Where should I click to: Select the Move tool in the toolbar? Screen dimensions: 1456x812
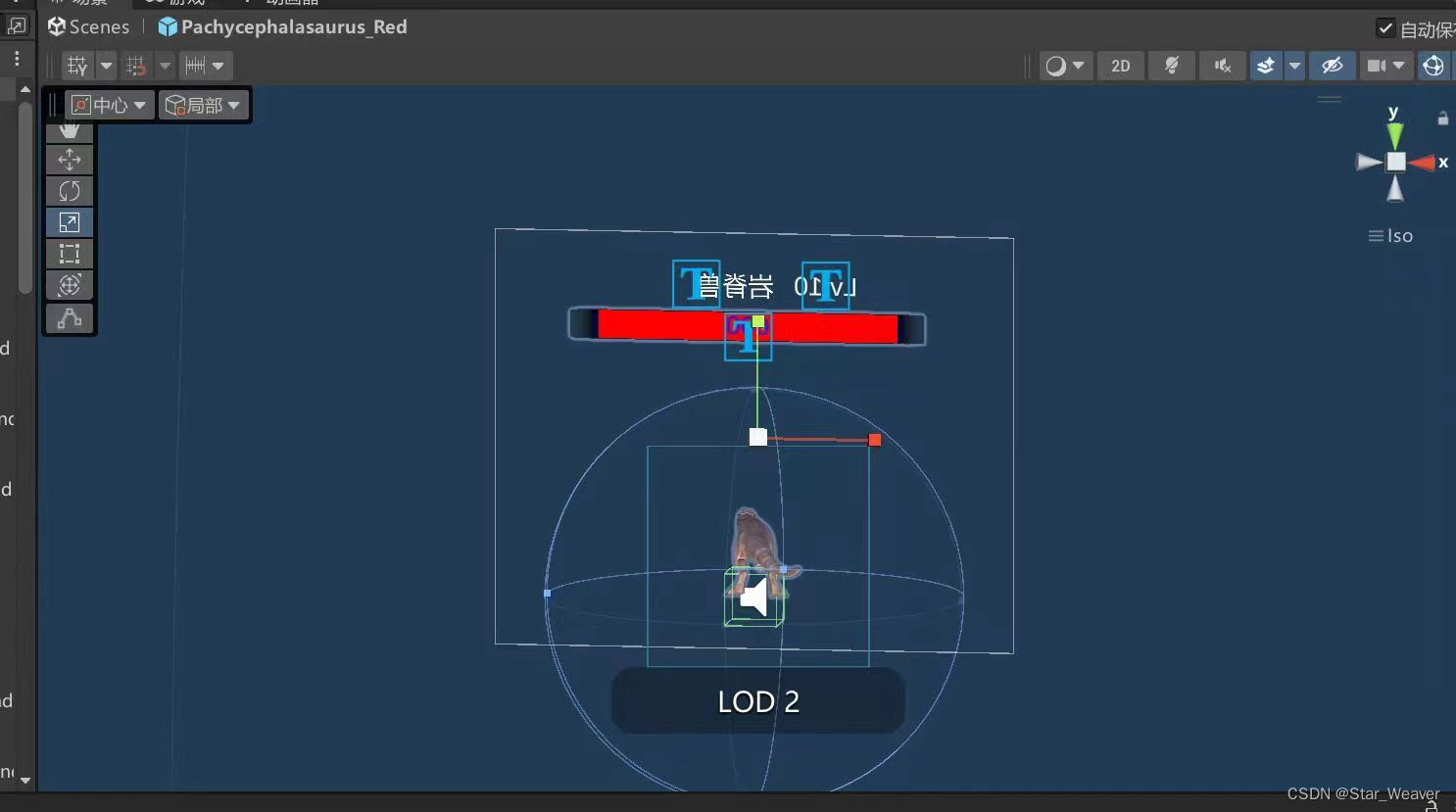tap(70, 159)
